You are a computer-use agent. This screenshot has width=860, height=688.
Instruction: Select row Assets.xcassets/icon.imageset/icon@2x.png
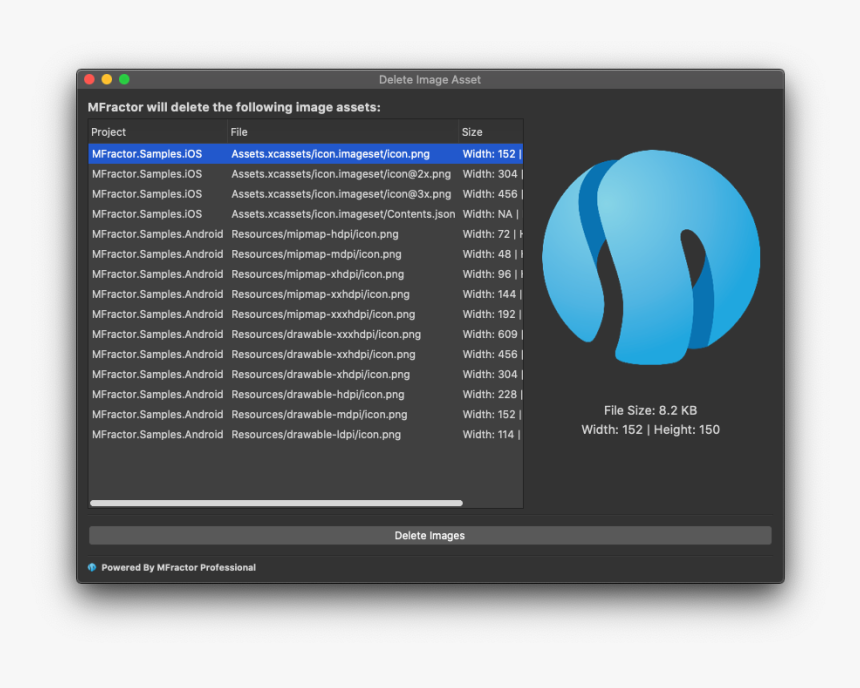305,174
